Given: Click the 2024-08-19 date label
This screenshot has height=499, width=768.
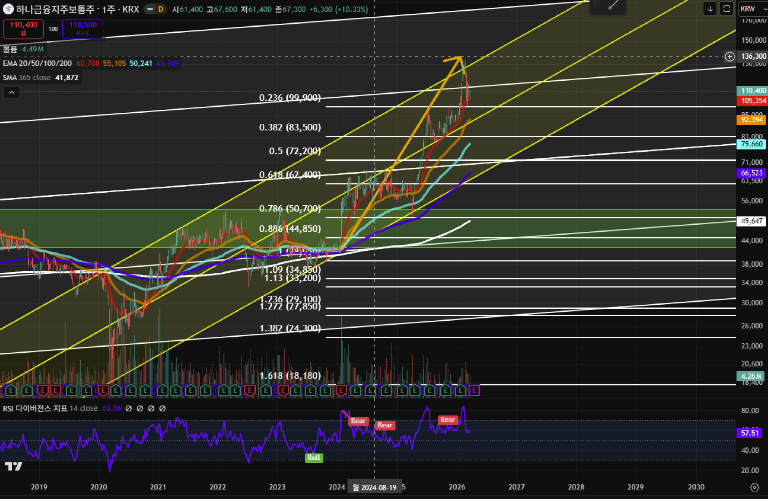Looking at the screenshot, I should pos(375,487).
